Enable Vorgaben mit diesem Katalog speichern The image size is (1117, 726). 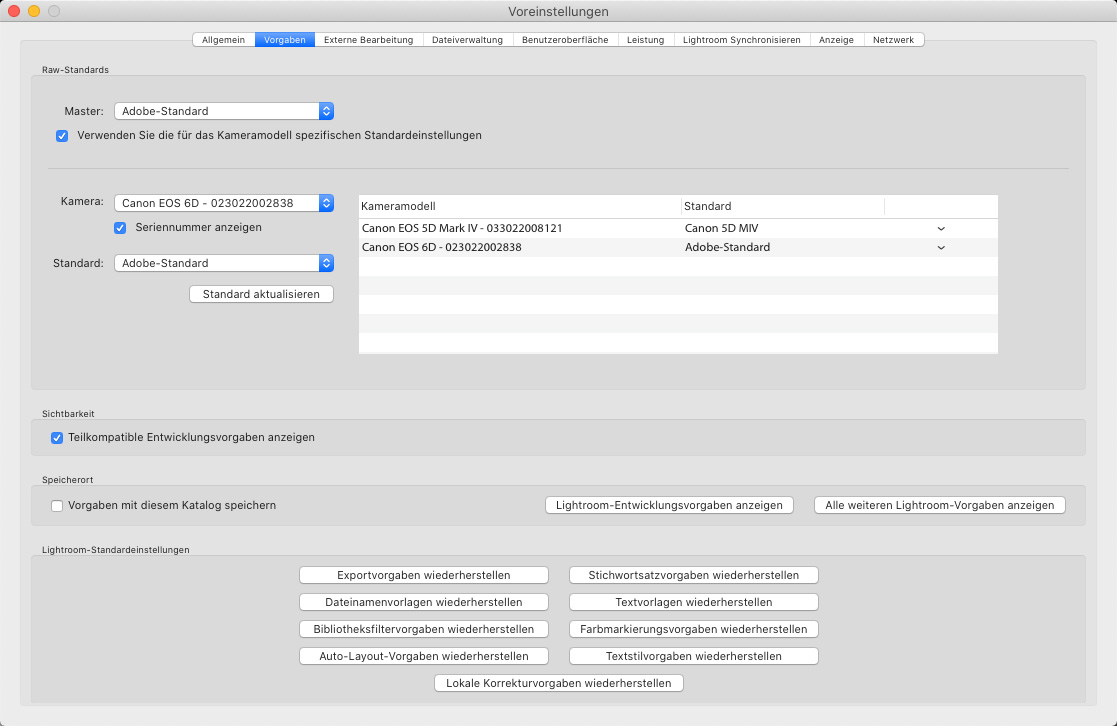57,505
